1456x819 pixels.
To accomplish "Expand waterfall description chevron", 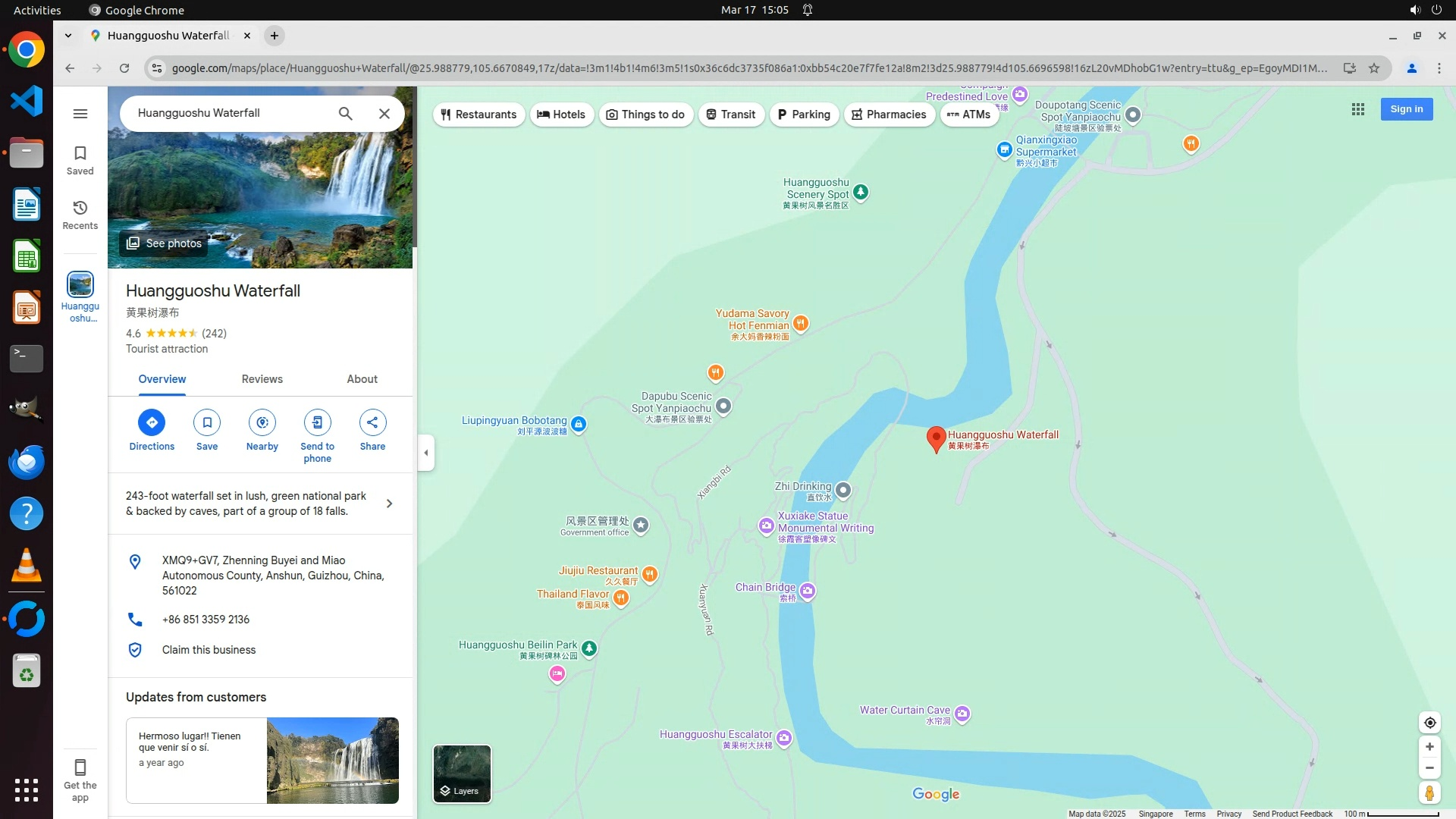I will (x=389, y=504).
